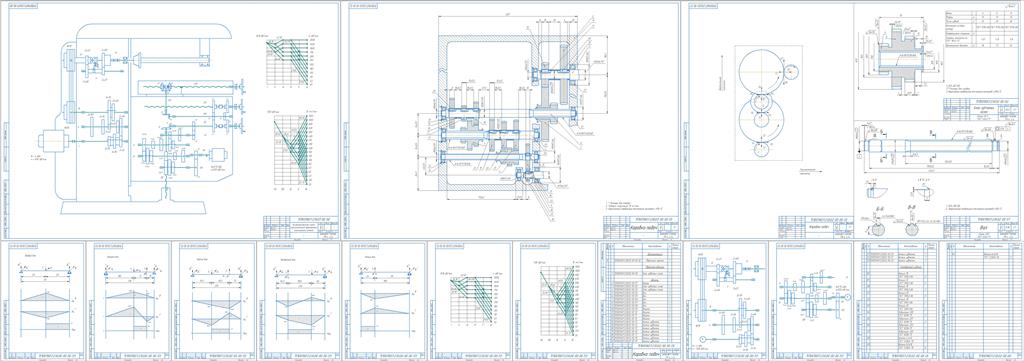Screen dimensions: 1024x361
Task: Click the electric motor symbol in kinematic scheme
Action: (53, 140)
